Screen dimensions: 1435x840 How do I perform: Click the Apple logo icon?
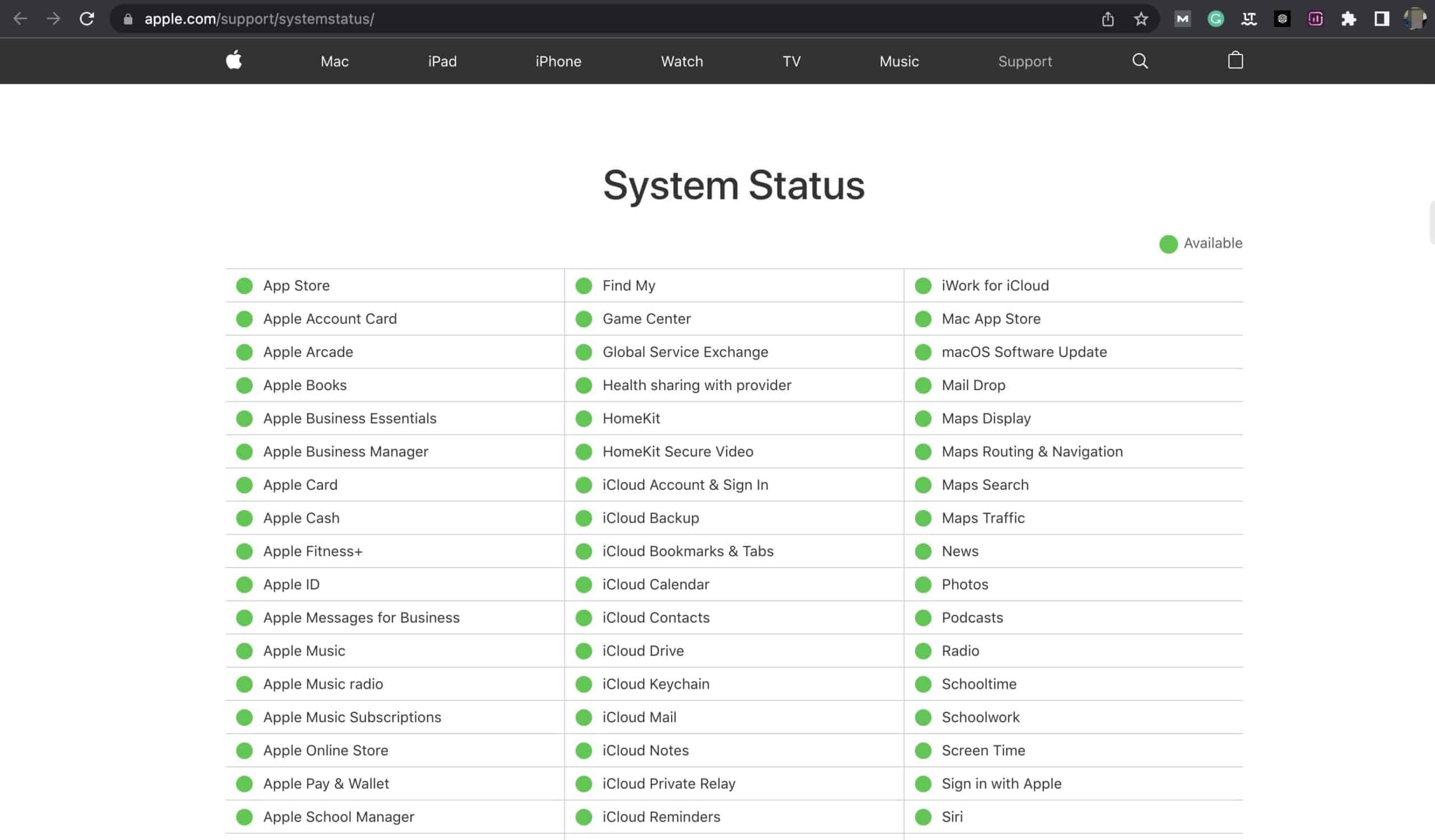point(234,61)
